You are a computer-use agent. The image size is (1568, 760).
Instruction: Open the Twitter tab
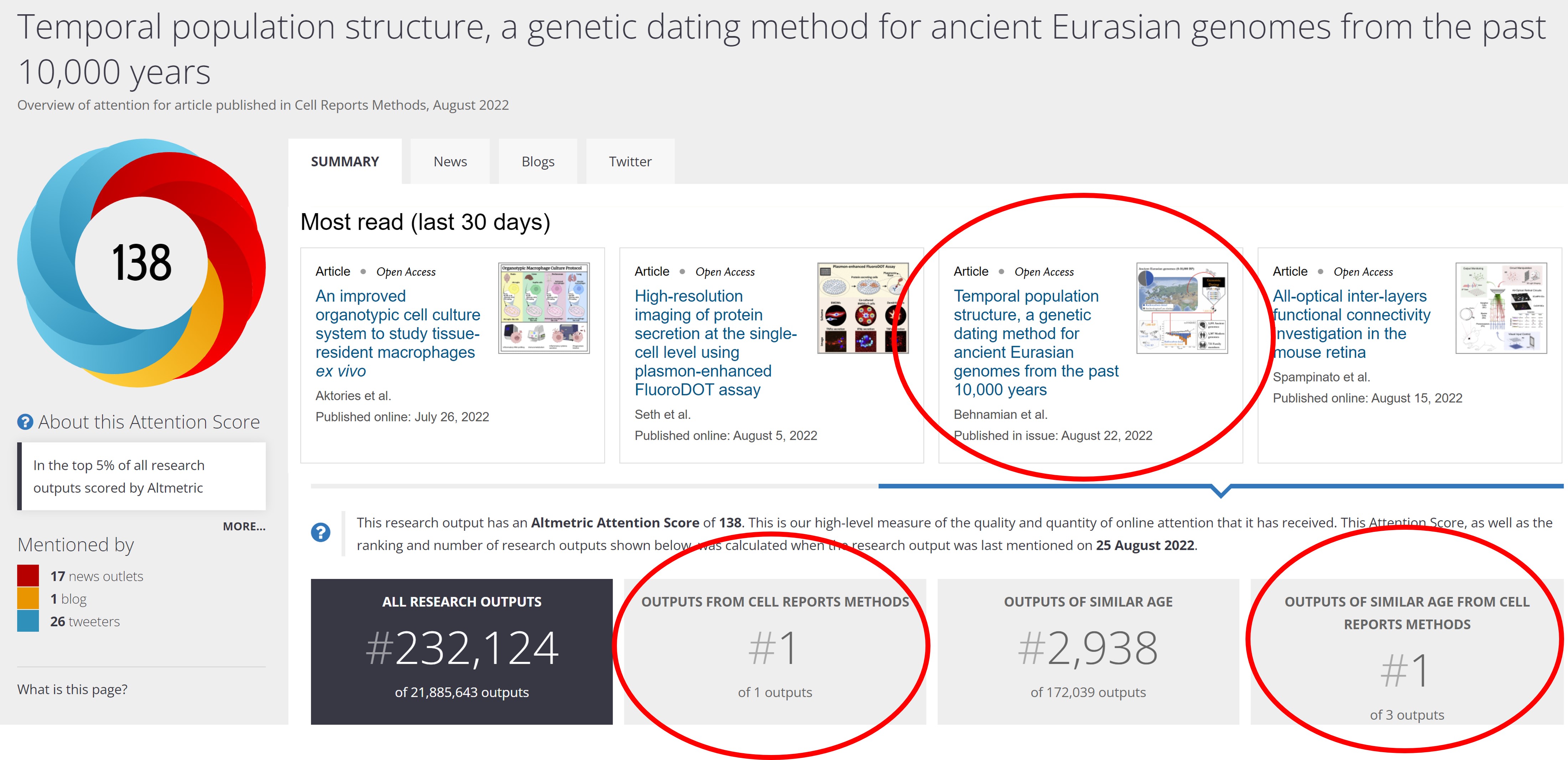(x=630, y=162)
